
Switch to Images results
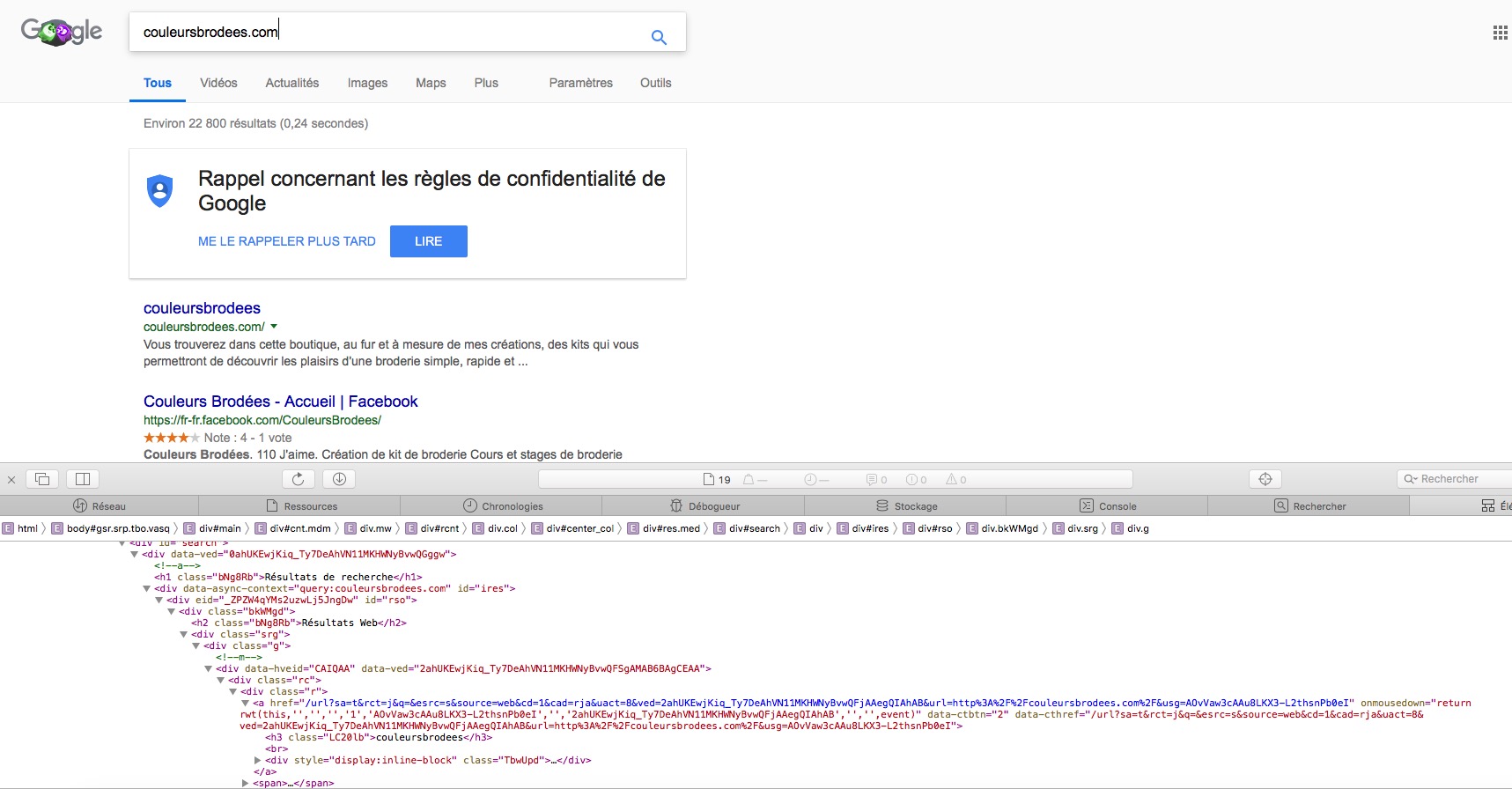pos(367,83)
